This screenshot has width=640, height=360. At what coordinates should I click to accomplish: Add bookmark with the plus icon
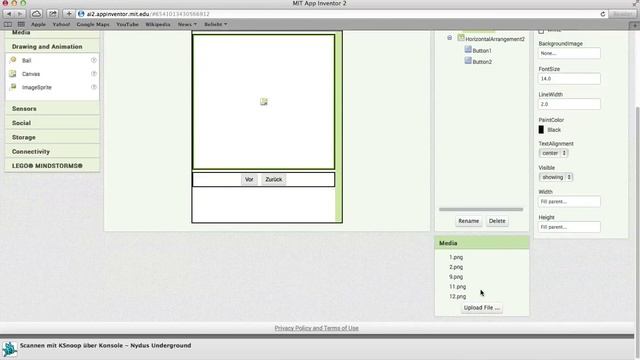coord(69,14)
